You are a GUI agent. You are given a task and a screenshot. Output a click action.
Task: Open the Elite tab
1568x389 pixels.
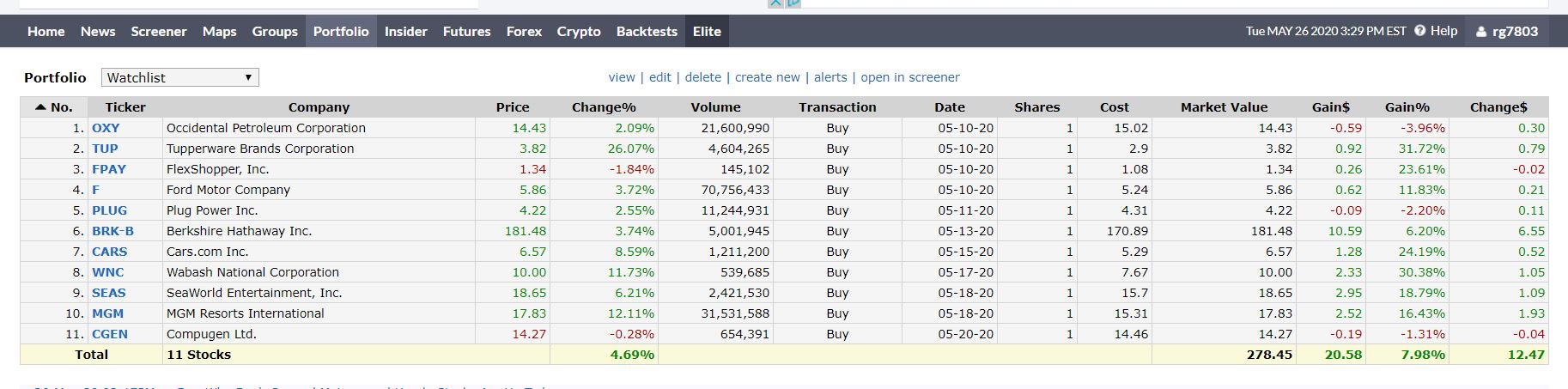[707, 31]
